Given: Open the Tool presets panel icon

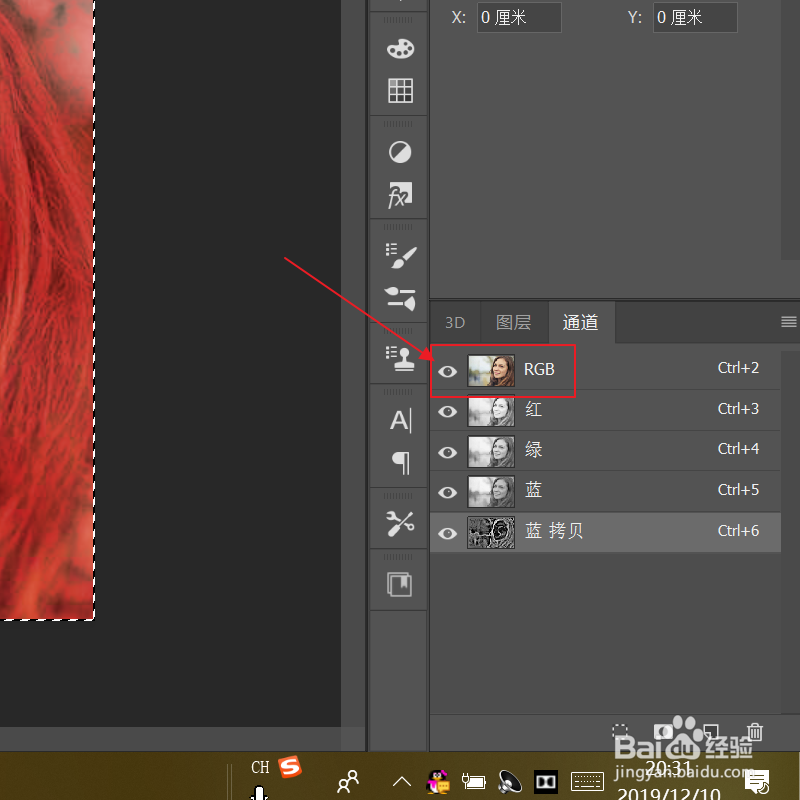Looking at the screenshot, I should pyautogui.click(x=400, y=523).
